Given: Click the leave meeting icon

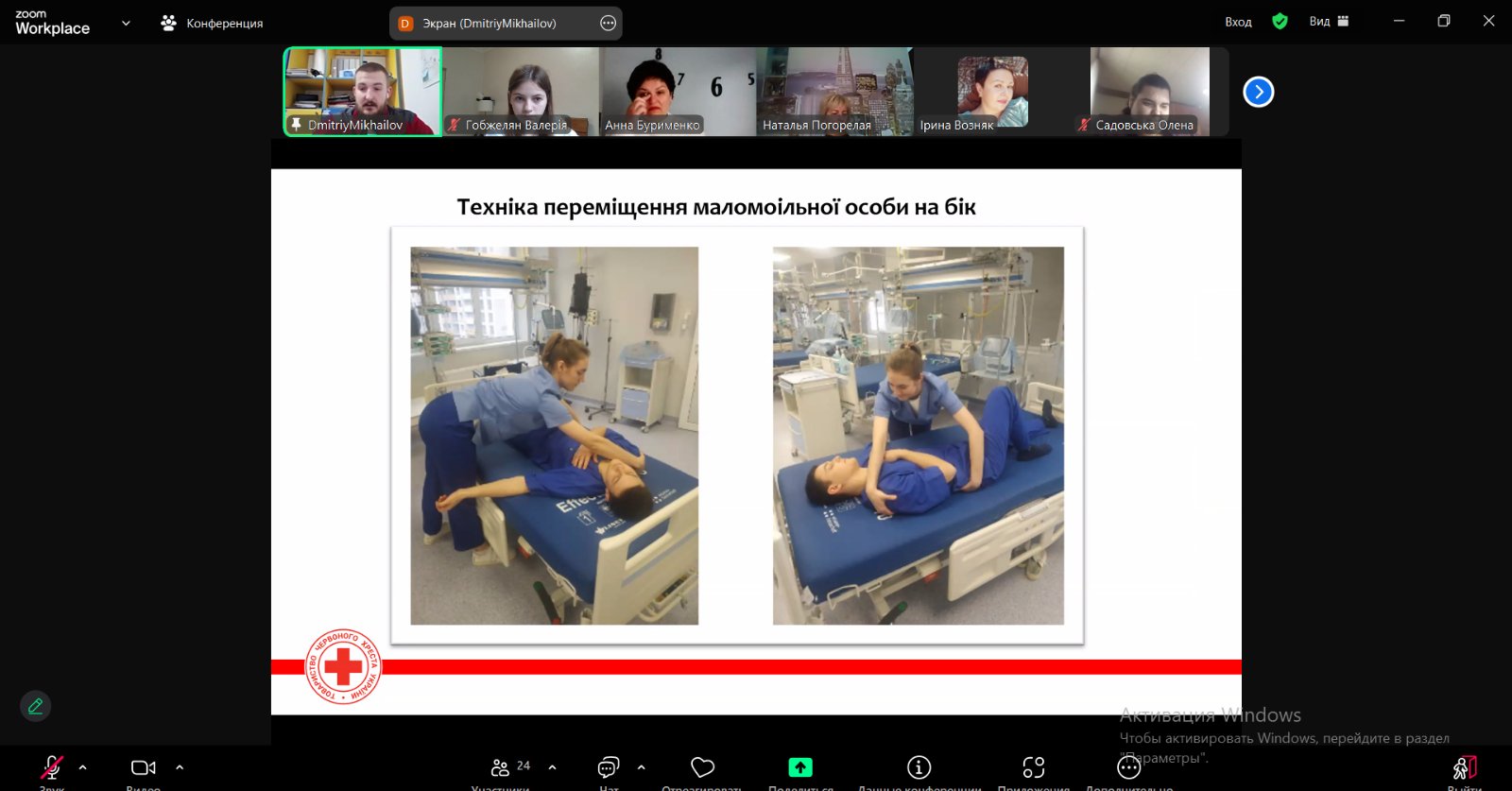Looking at the screenshot, I should 1464,767.
